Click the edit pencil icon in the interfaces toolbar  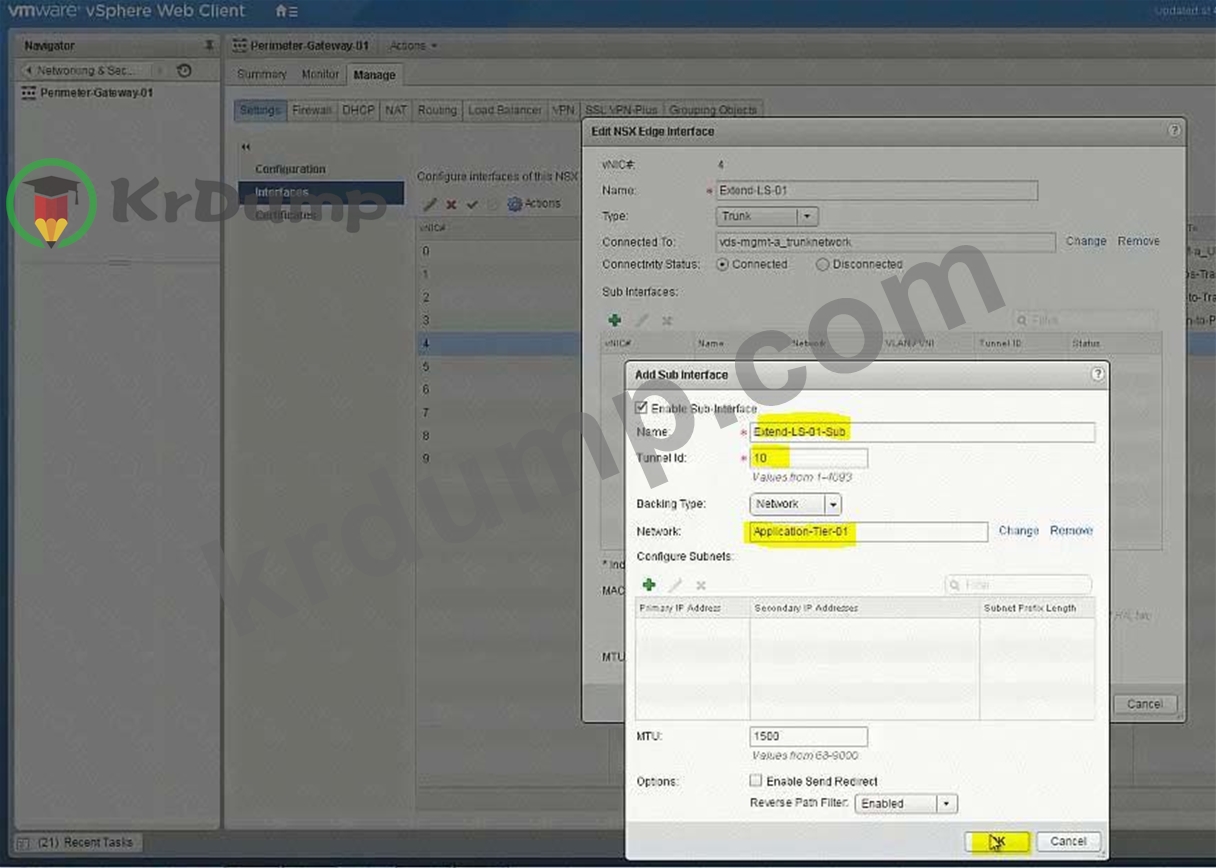point(430,204)
